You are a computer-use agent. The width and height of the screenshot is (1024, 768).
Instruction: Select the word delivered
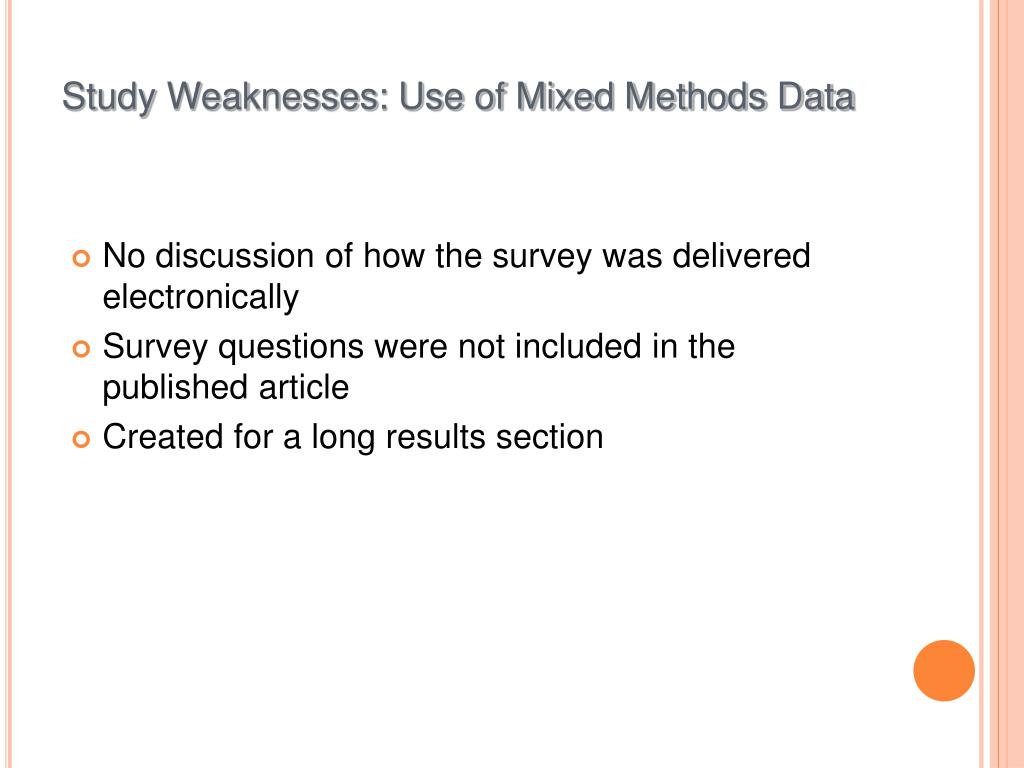pos(741,255)
